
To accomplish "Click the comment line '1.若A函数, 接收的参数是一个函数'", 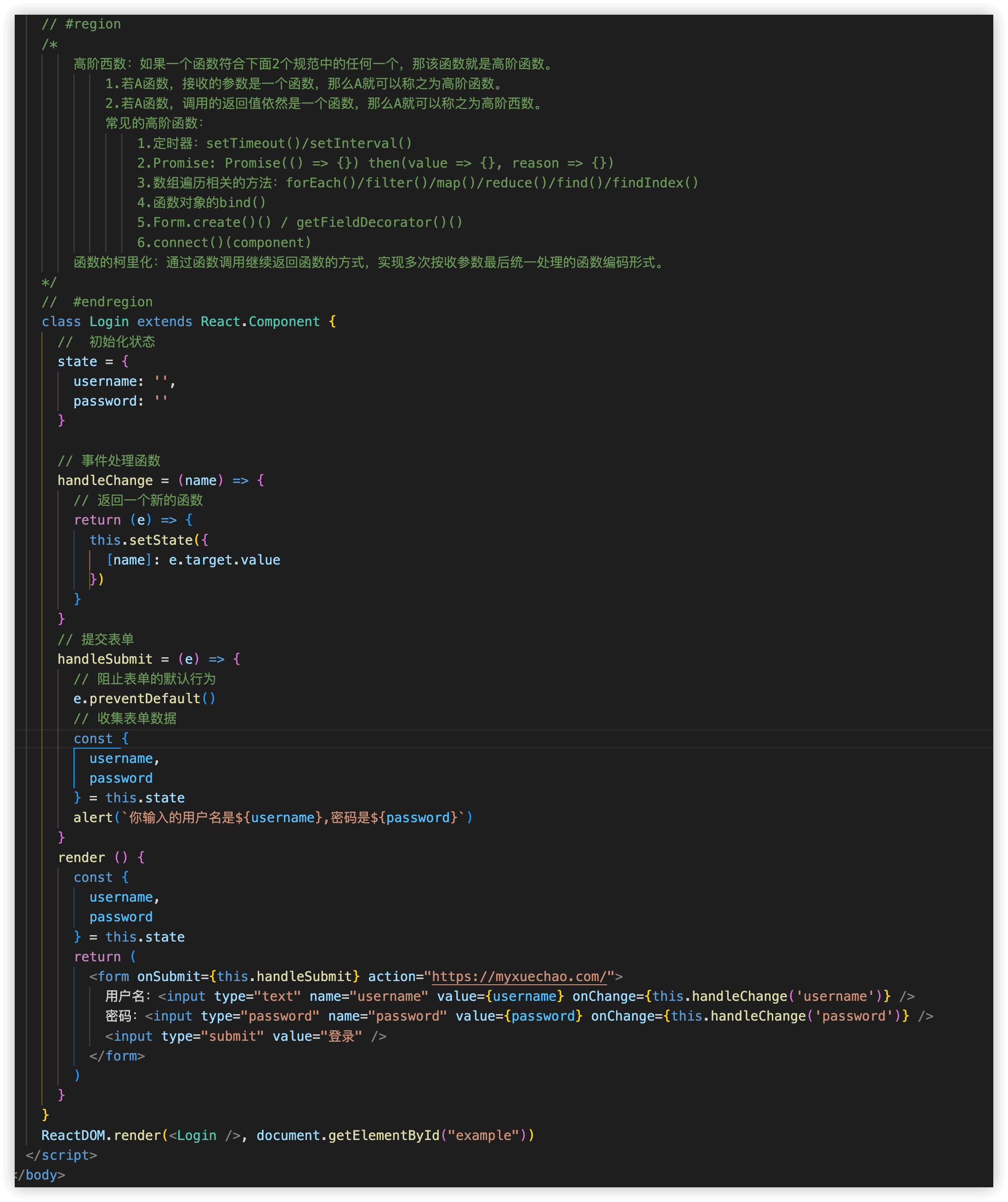I will [x=305, y=84].
